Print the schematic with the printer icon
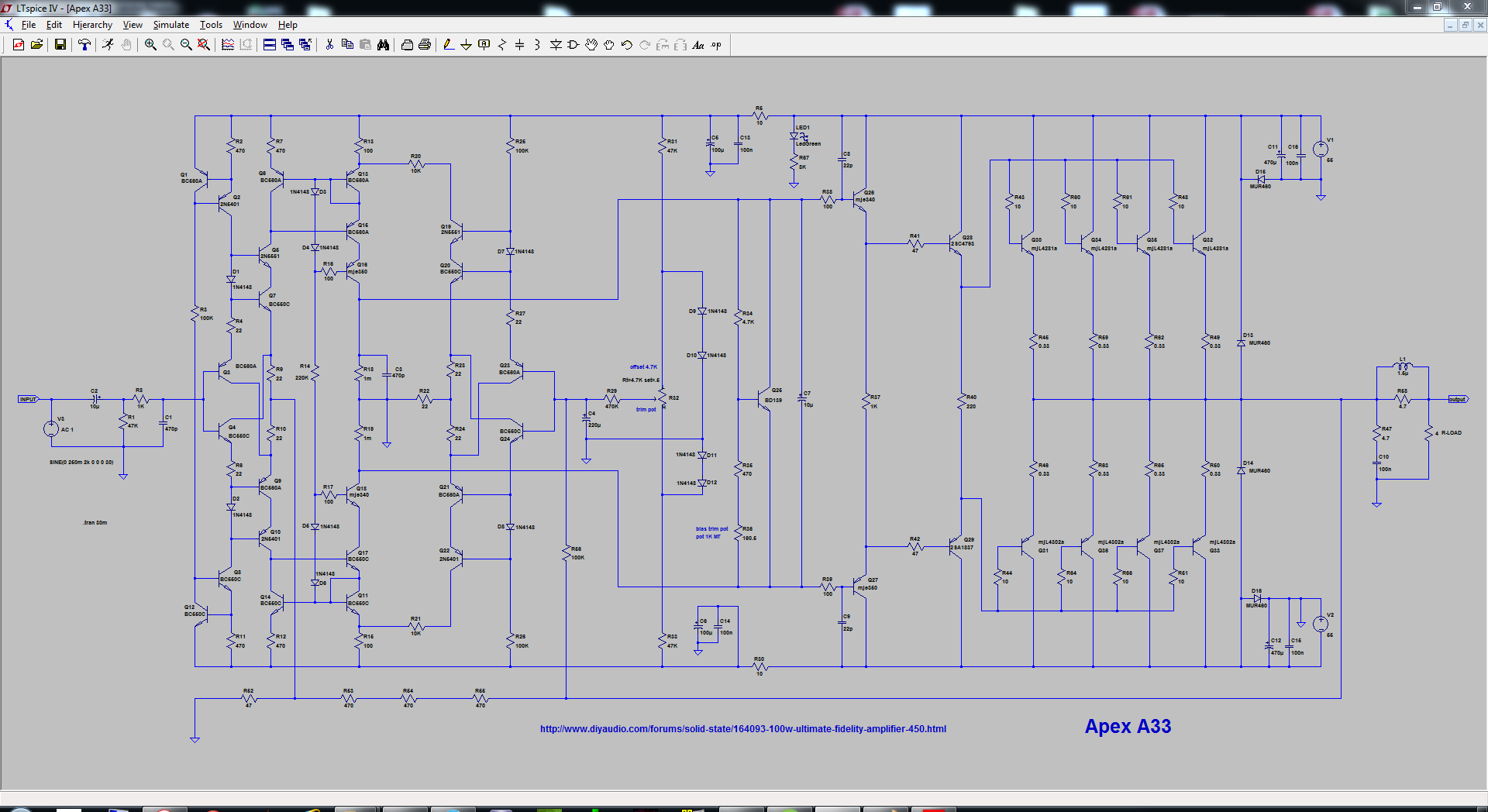Image resolution: width=1488 pixels, height=812 pixels. point(407,45)
